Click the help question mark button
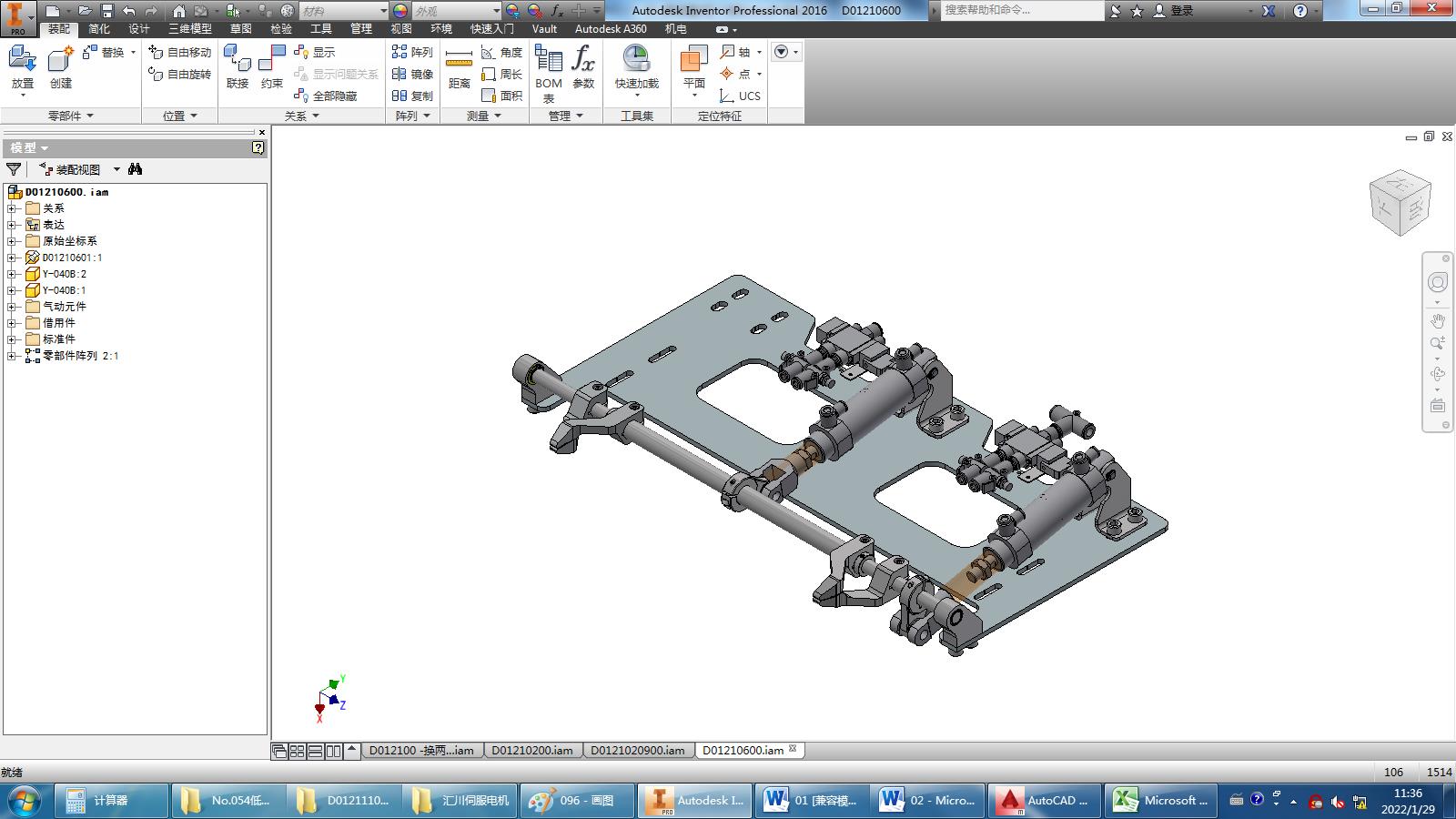The image size is (1456, 819). 1299,11
